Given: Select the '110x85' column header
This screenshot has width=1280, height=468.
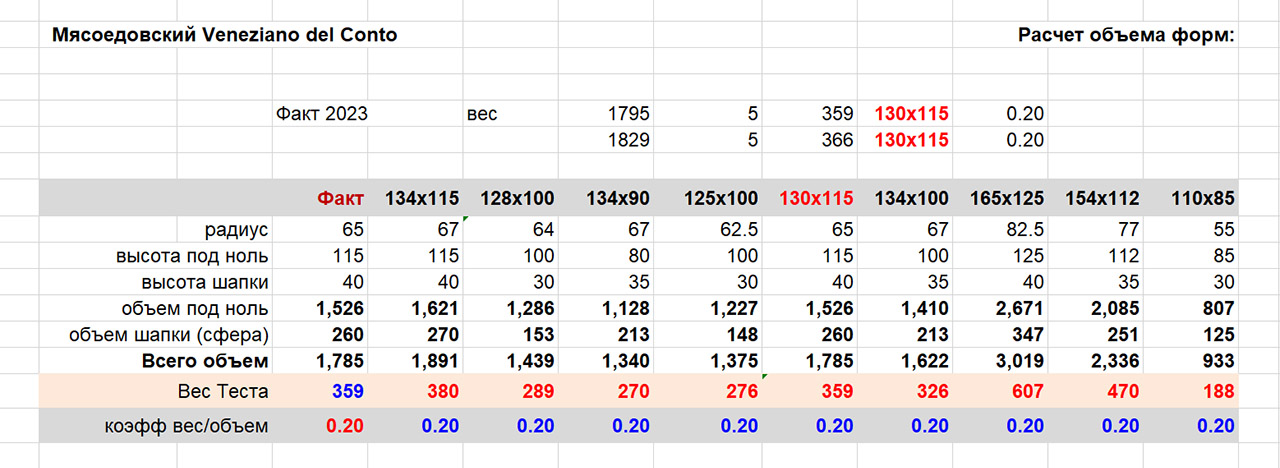Looking at the screenshot, I should click(1203, 199).
